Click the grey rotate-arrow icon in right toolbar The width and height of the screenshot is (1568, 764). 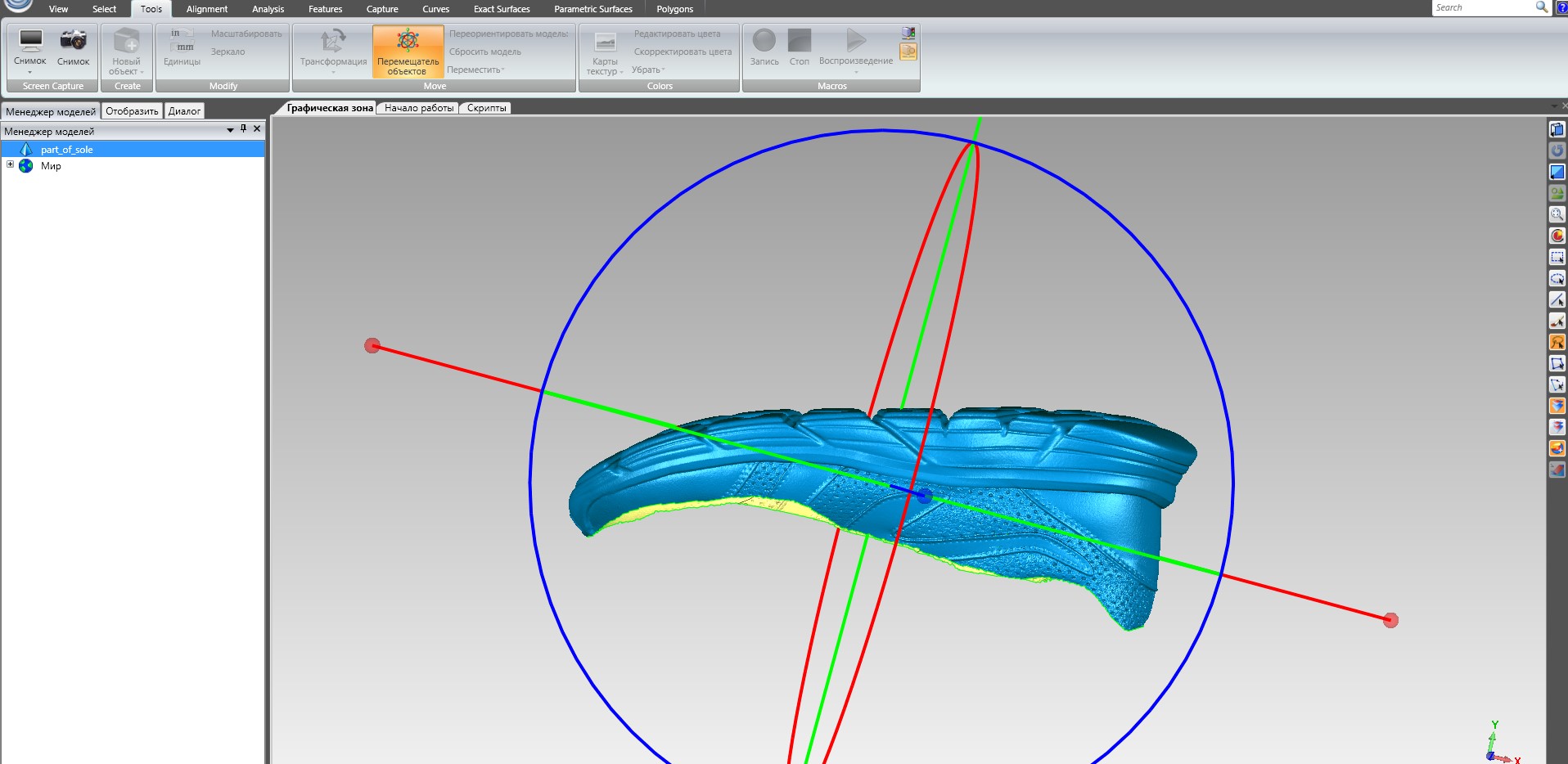pyautogui.click(x=1557, y=151)
